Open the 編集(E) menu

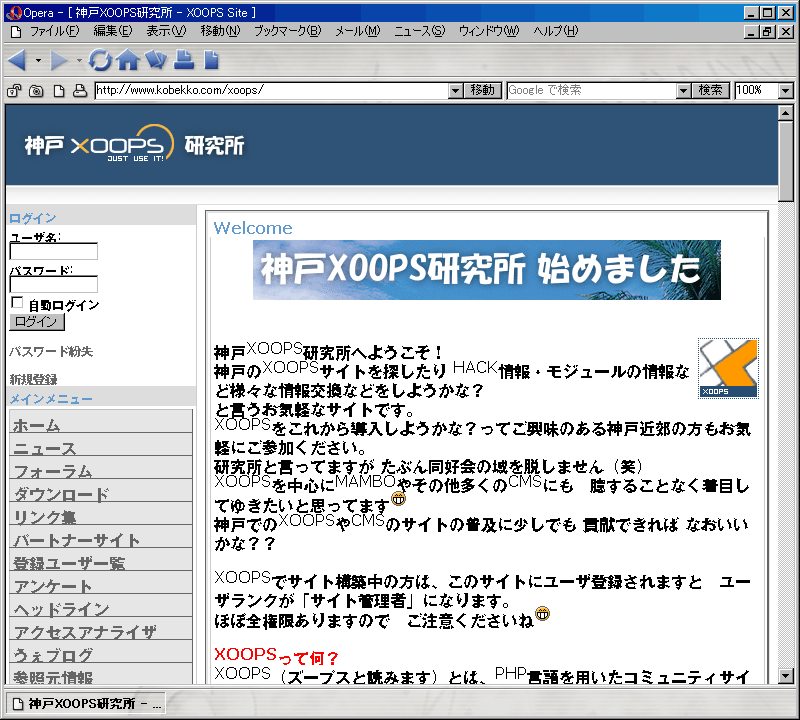coord(113,32)
